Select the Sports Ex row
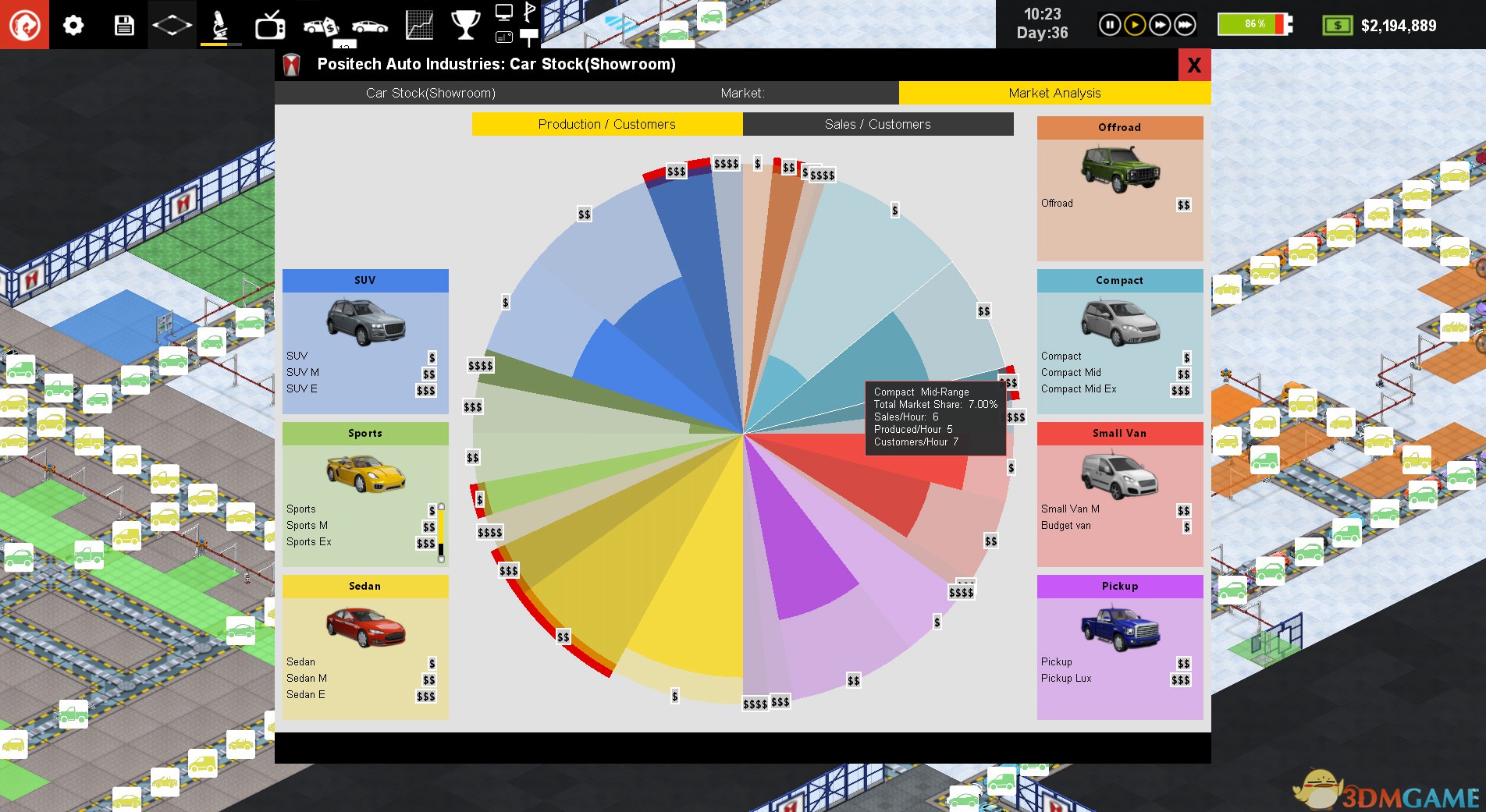The width and height of the screenshot is (1486, 812). 361,542
